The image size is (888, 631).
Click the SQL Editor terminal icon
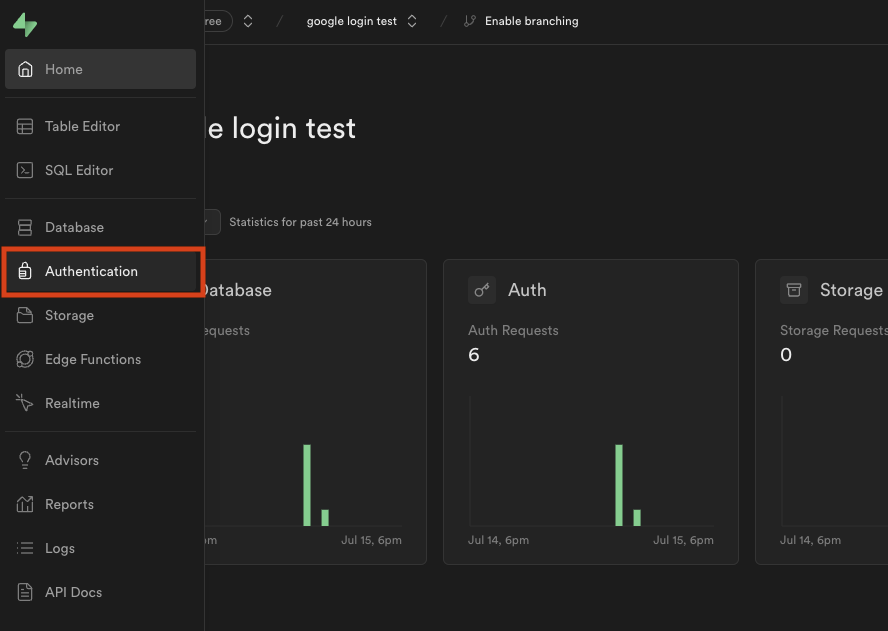(x=25, y=170)
